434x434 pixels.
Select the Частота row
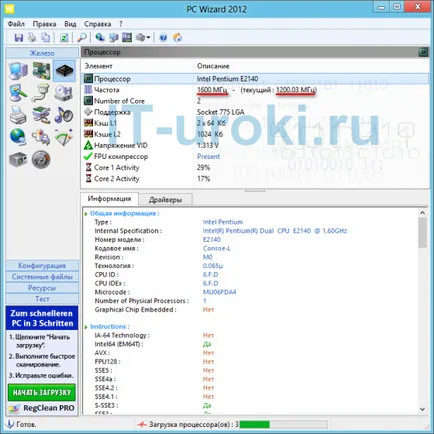click(x=255, y=90)
